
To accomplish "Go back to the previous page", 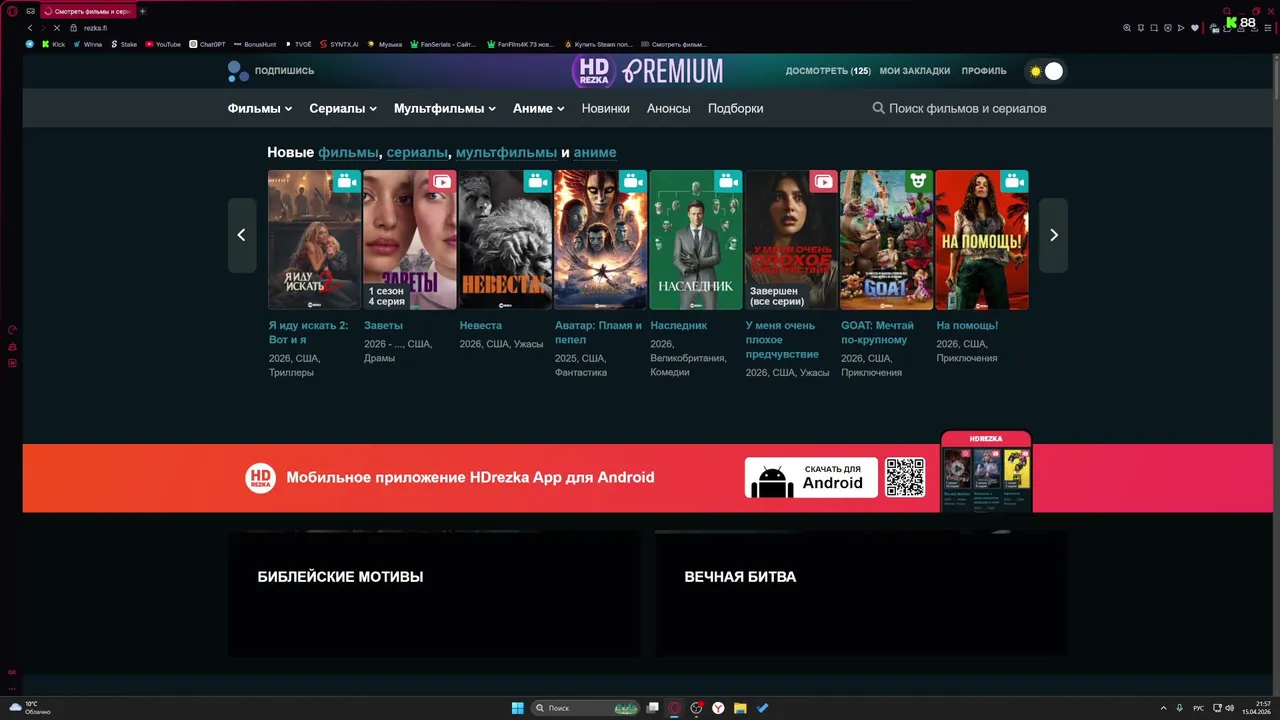I will click(30, 28).
